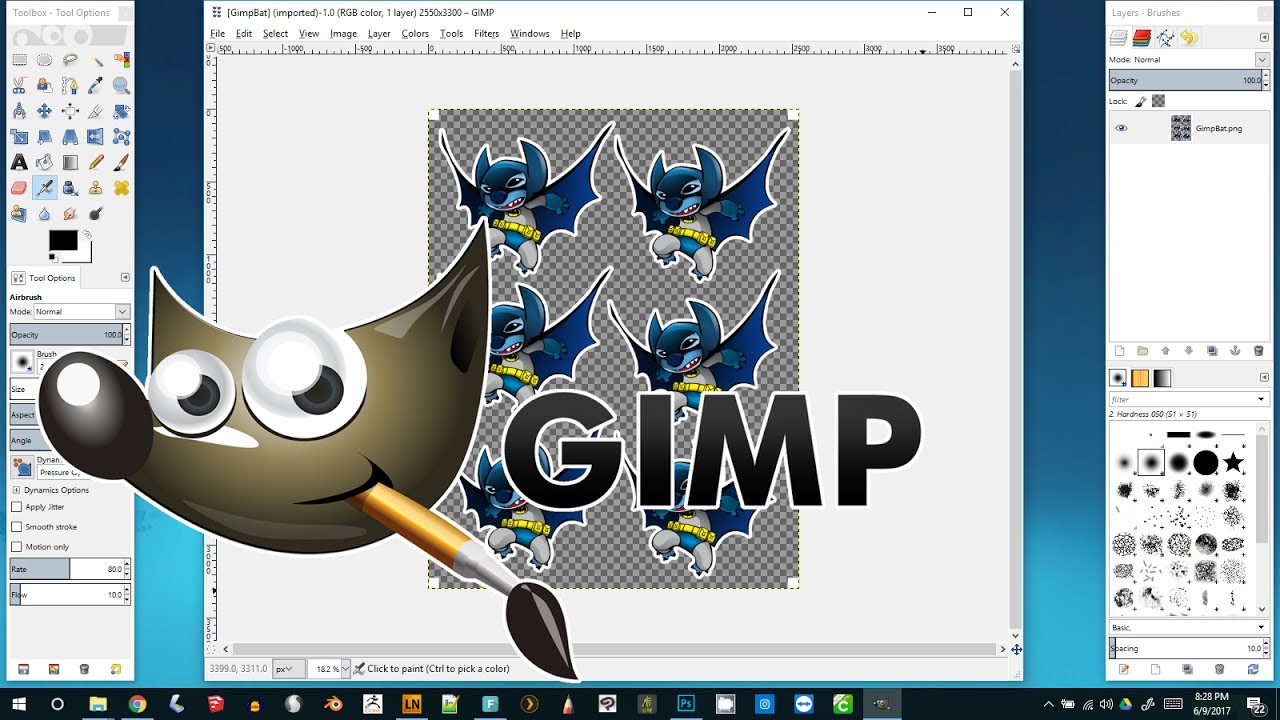1280x720 pixels.
Task: Select the Scissors Select tool
Action: [x=19, y=85]
